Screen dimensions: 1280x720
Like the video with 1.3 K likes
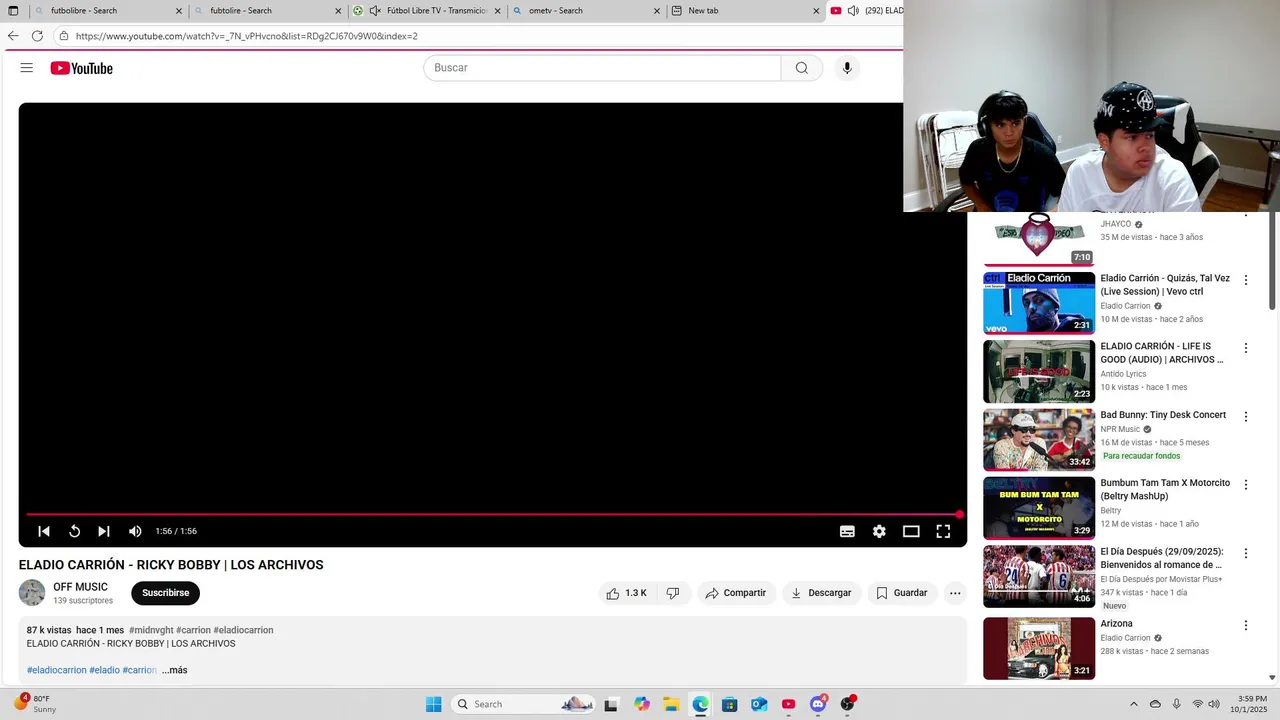tap(627, 593)
